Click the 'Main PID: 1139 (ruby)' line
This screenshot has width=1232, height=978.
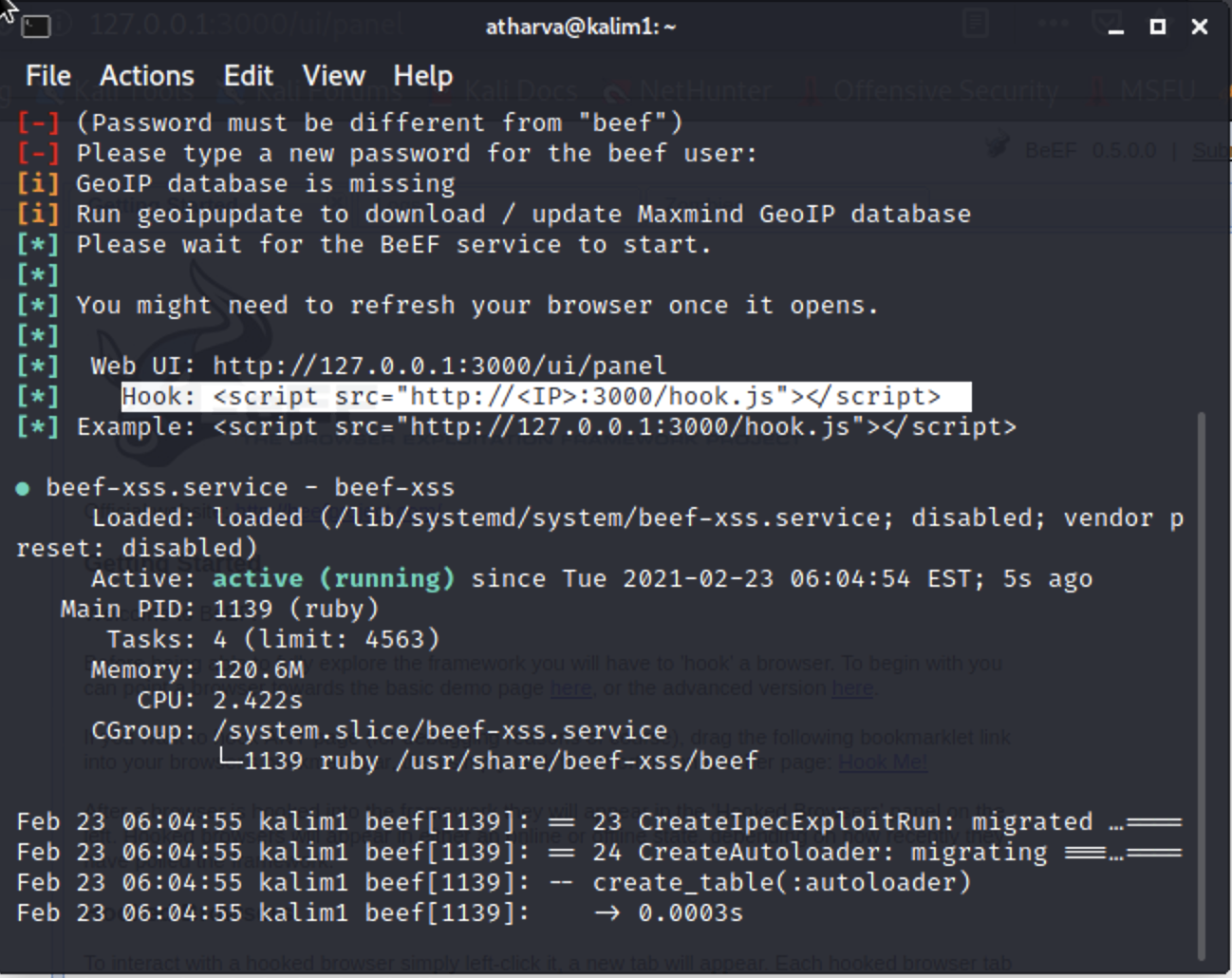pyautogui.click(x=219, y=609)
